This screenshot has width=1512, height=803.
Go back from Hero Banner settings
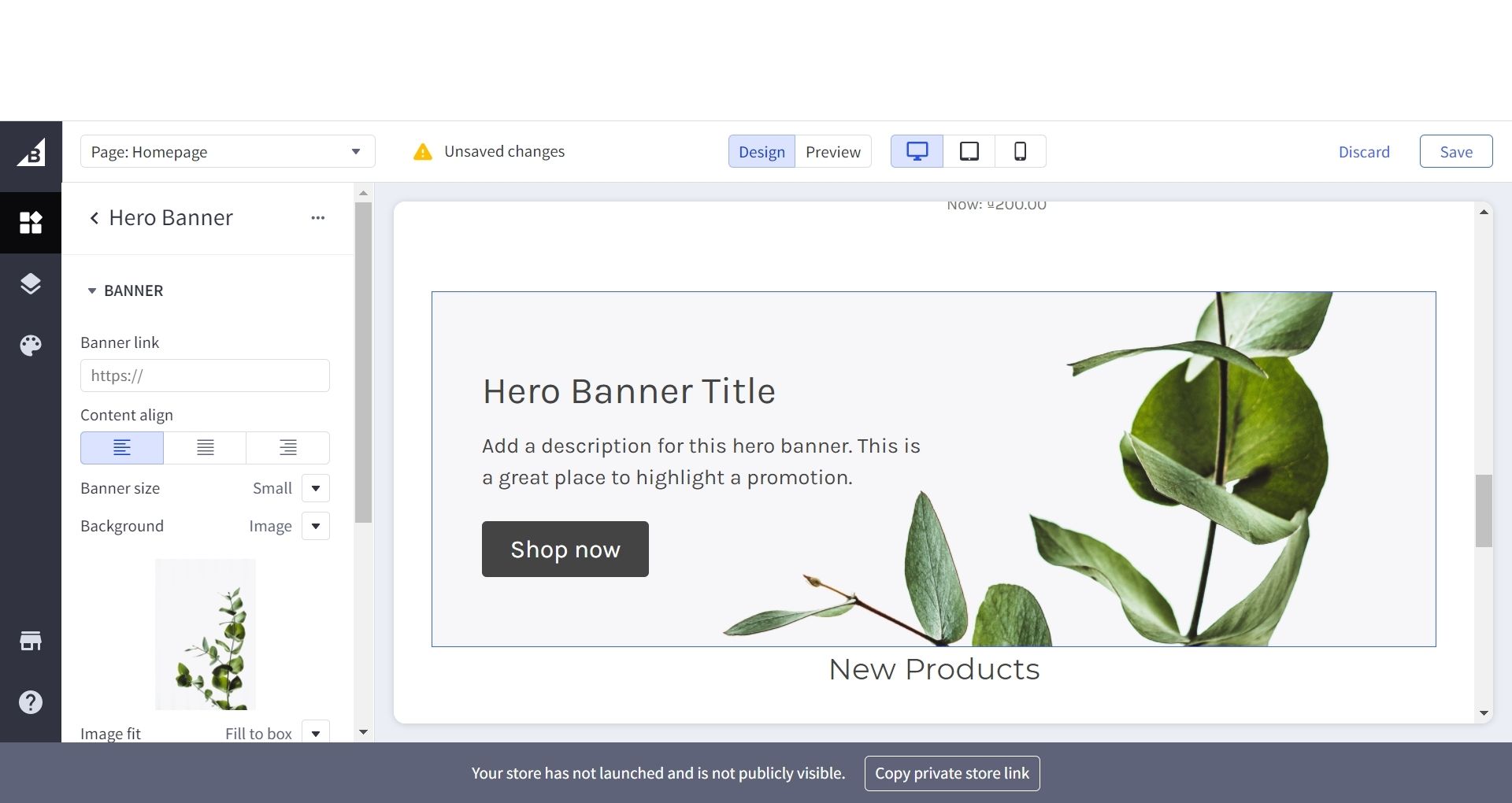coord(94,218)
